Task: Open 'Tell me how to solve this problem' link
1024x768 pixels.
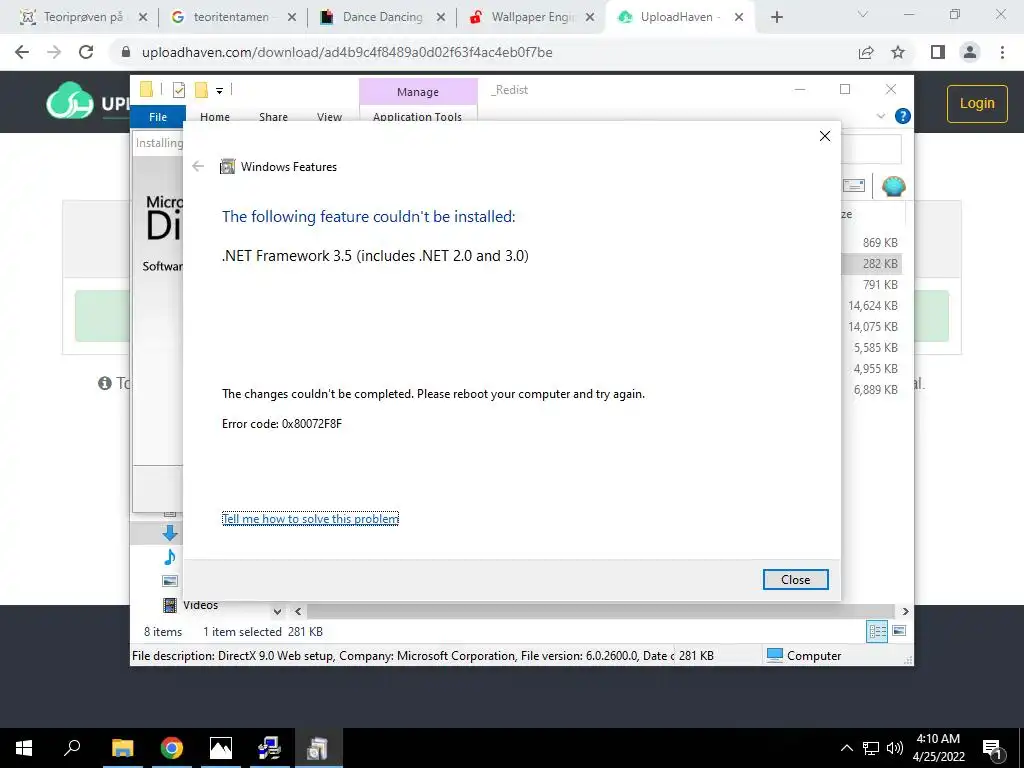Action: 310,519
